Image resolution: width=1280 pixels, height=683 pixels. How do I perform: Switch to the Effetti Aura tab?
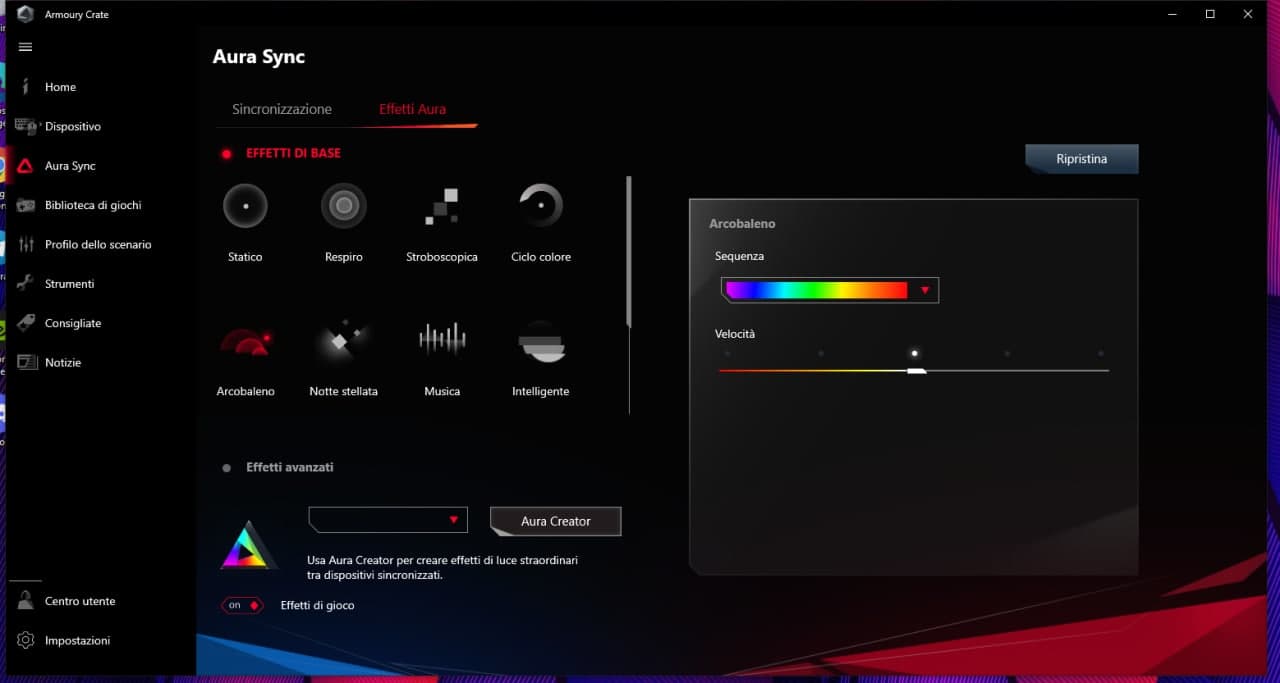[x=412, y=109]
